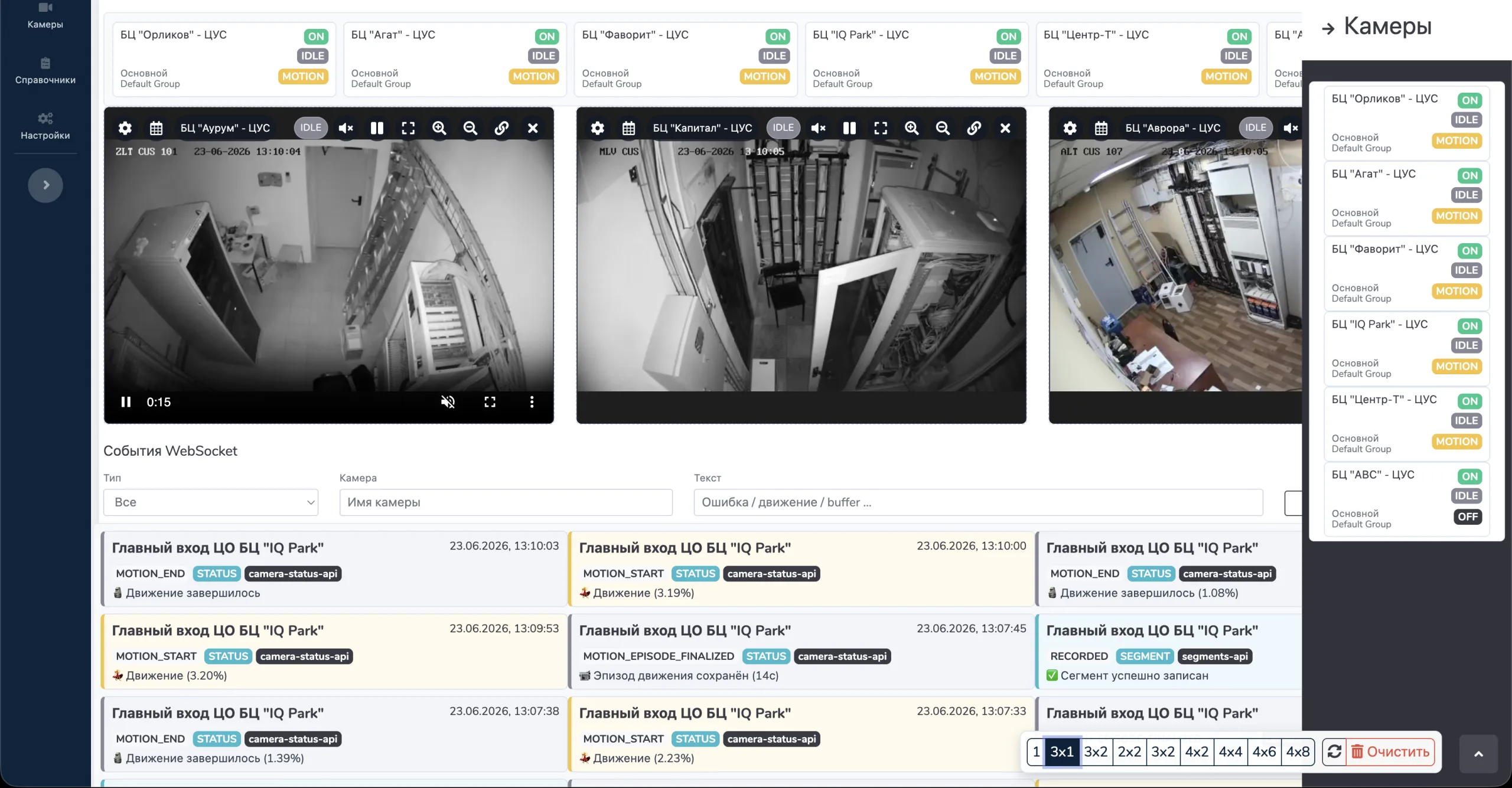The image size is (1512, 788).
Task: Open calendar for БЦ "Аврора" camera
Action: coord(1101,128)
